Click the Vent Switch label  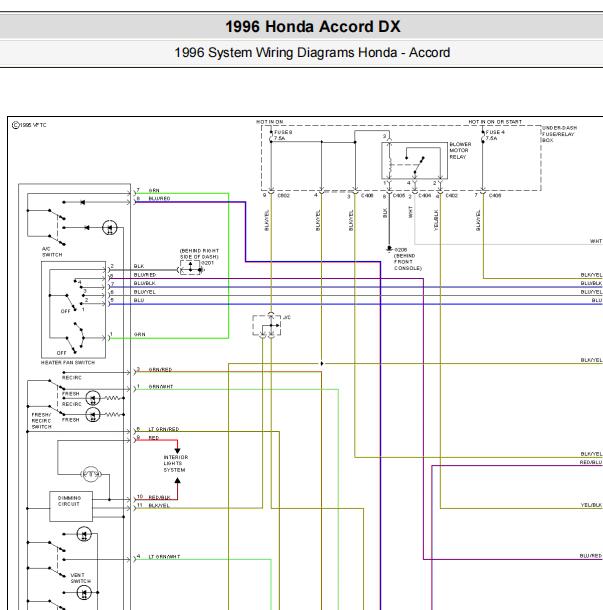(81, 578)
